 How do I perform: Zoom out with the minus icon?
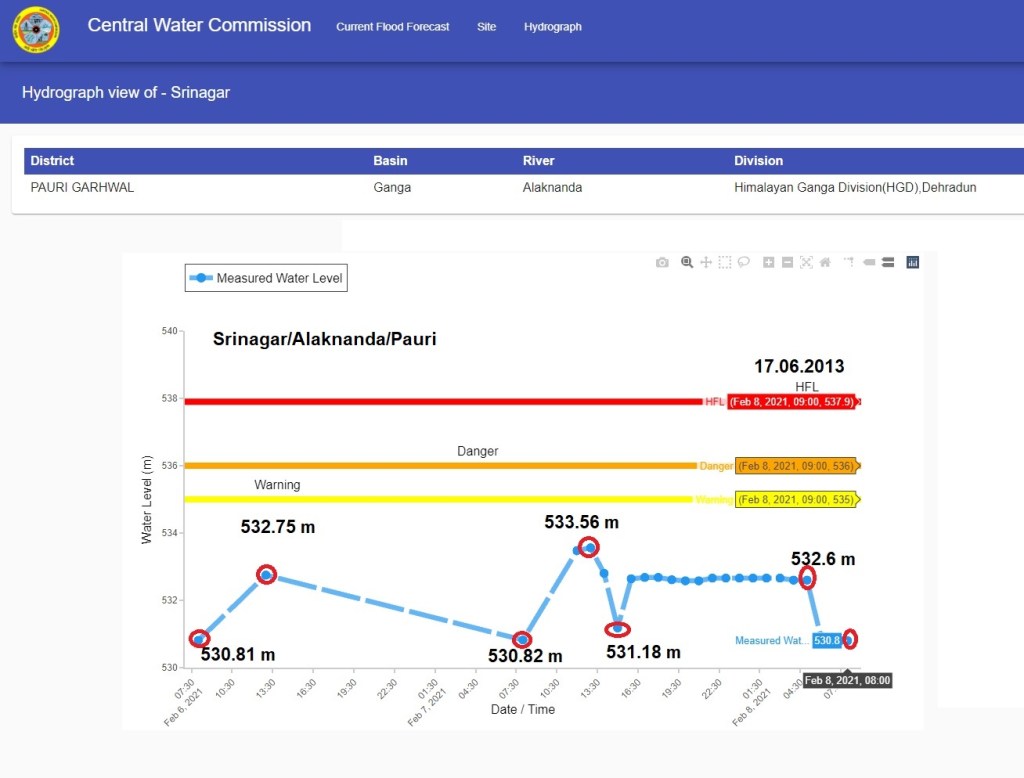(788, 262)
